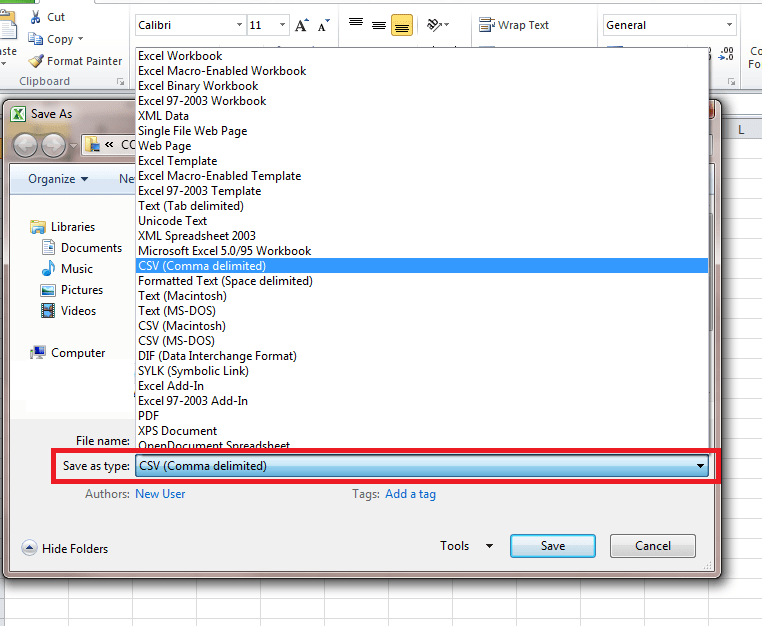762x626 pixels.
Task: Open the Copy dropdown arrow
Action: tap(81, 39)
